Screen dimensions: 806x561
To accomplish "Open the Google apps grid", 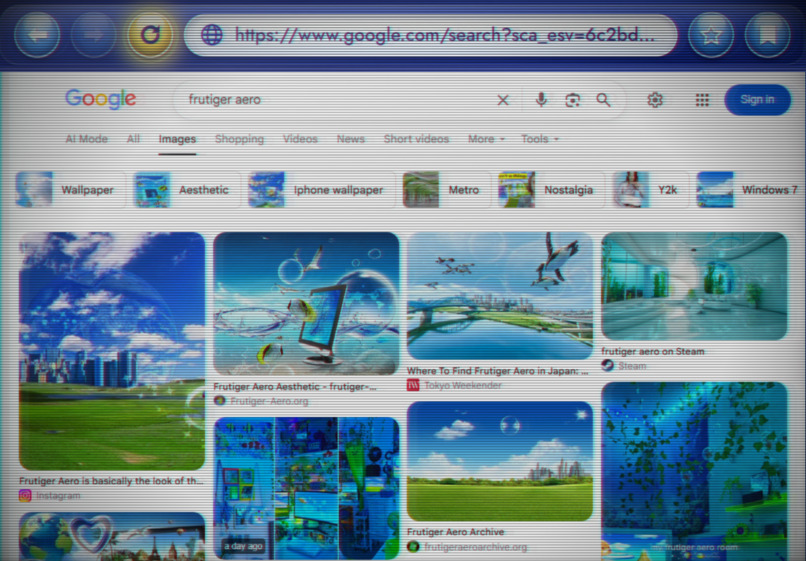I will pyautogui.click(x=702, y=100).
